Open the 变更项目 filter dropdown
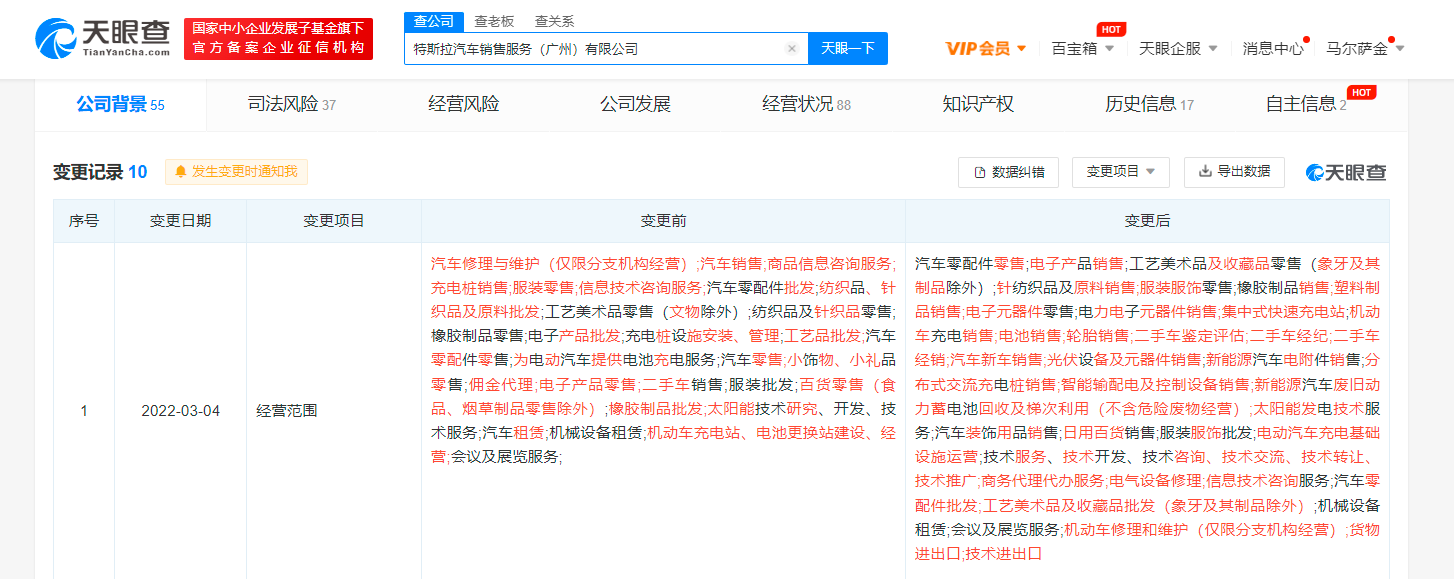This screenshot has width=1454, height=579. coord(1121,172)
